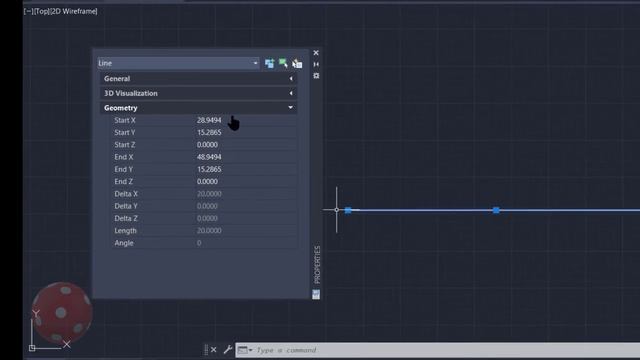Viewport: 640px width, 360px height.
Task: Click the End X property label
Action: click(124, 157)
